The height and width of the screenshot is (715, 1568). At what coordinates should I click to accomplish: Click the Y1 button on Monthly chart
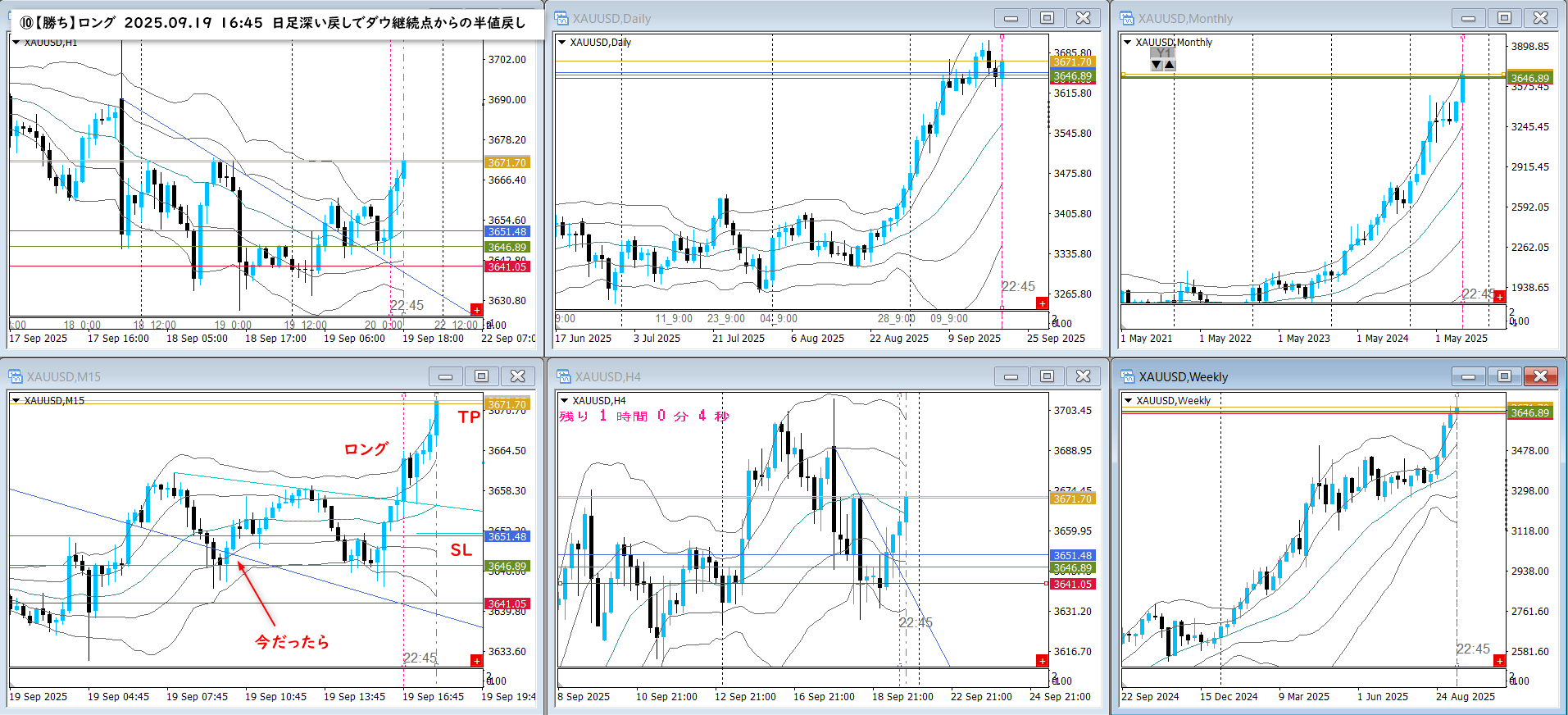[x=1162, y=53]
